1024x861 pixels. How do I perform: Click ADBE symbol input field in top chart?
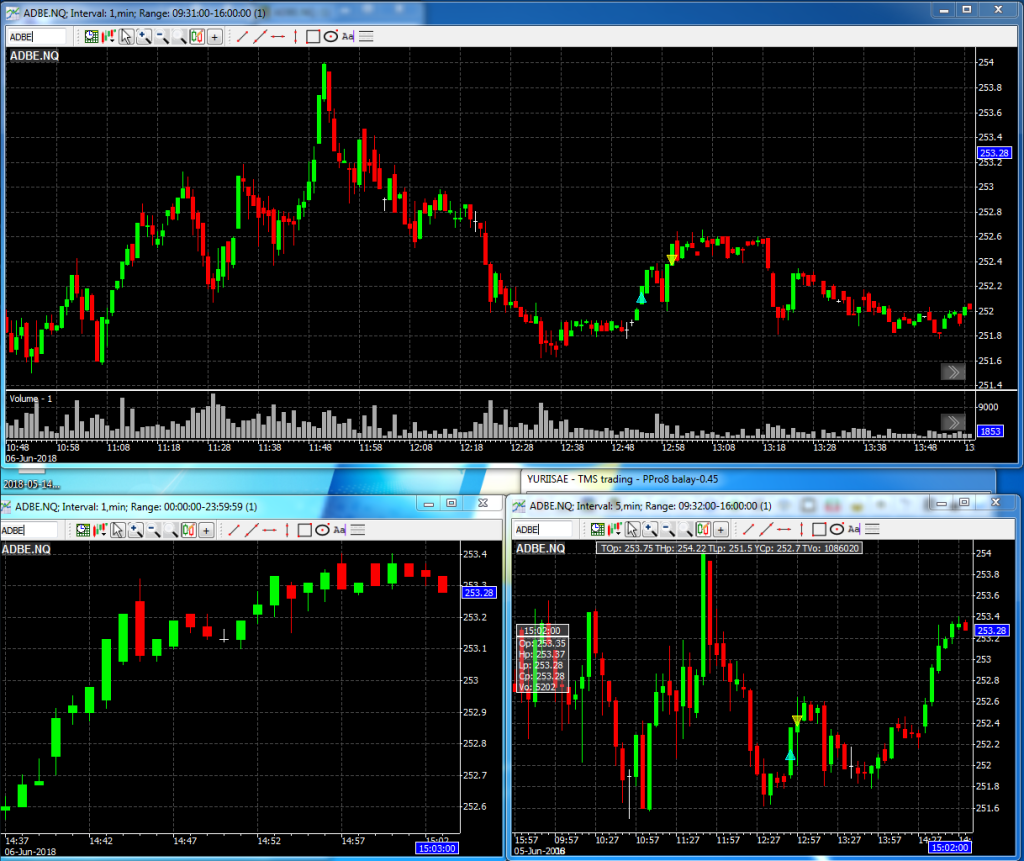[36, 37]
